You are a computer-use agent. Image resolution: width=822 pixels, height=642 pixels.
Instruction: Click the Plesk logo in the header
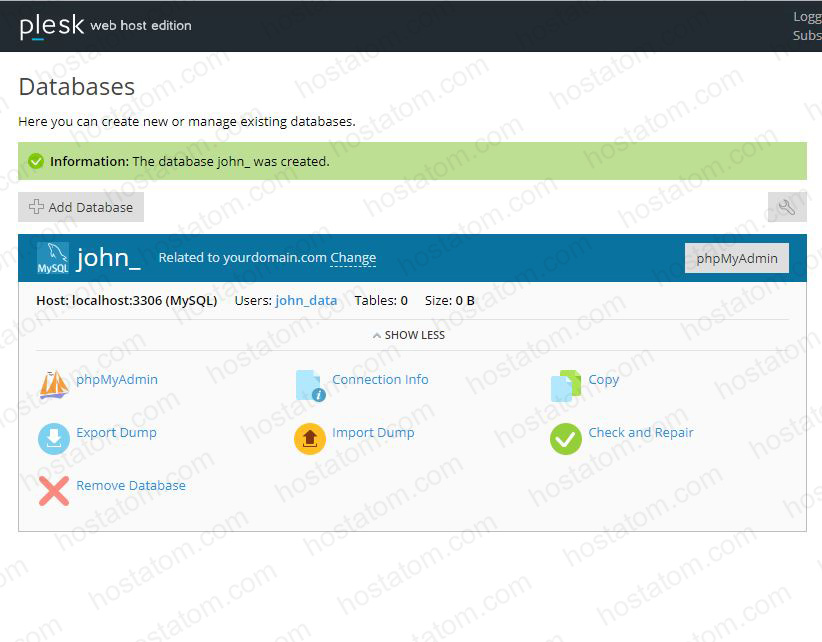[50, 25]
